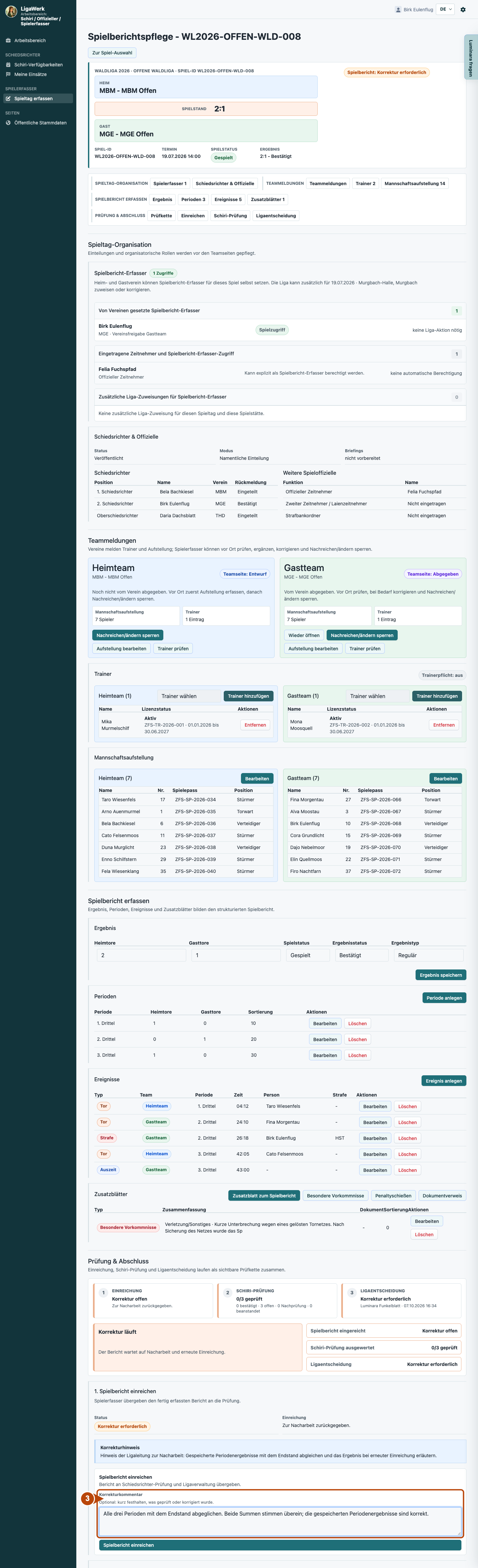Click the Penaltyschießen button
Viewport: 478px width, 1568px height.
tap(393, 1195)
